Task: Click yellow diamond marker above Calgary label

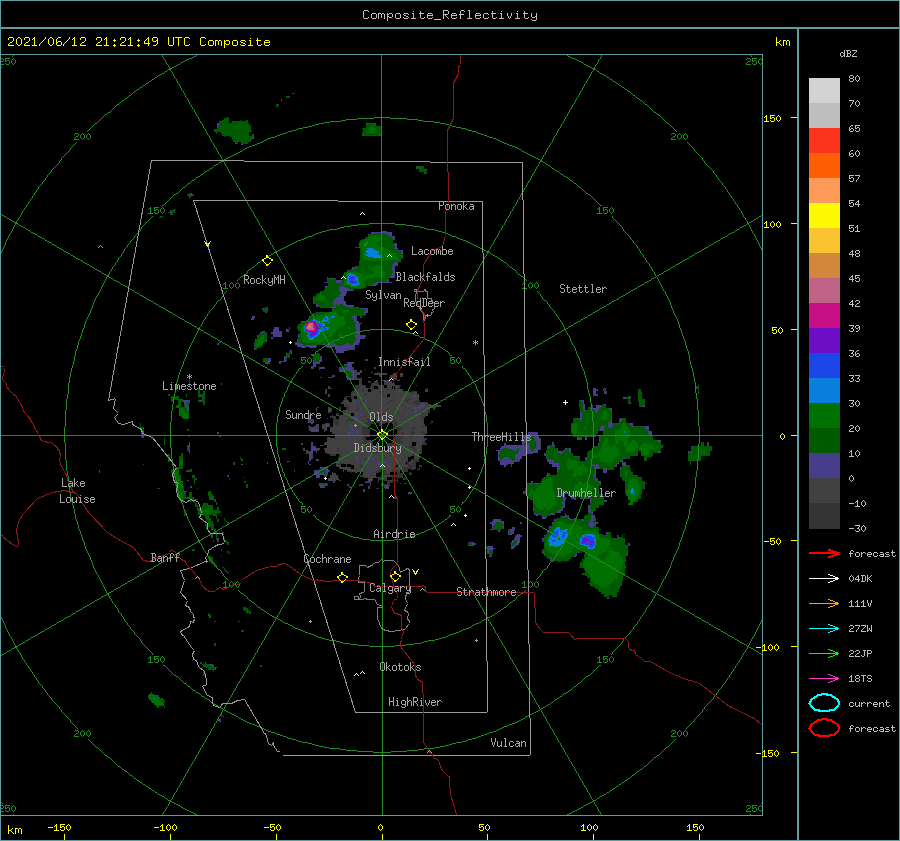Action: tap(395, 576)
